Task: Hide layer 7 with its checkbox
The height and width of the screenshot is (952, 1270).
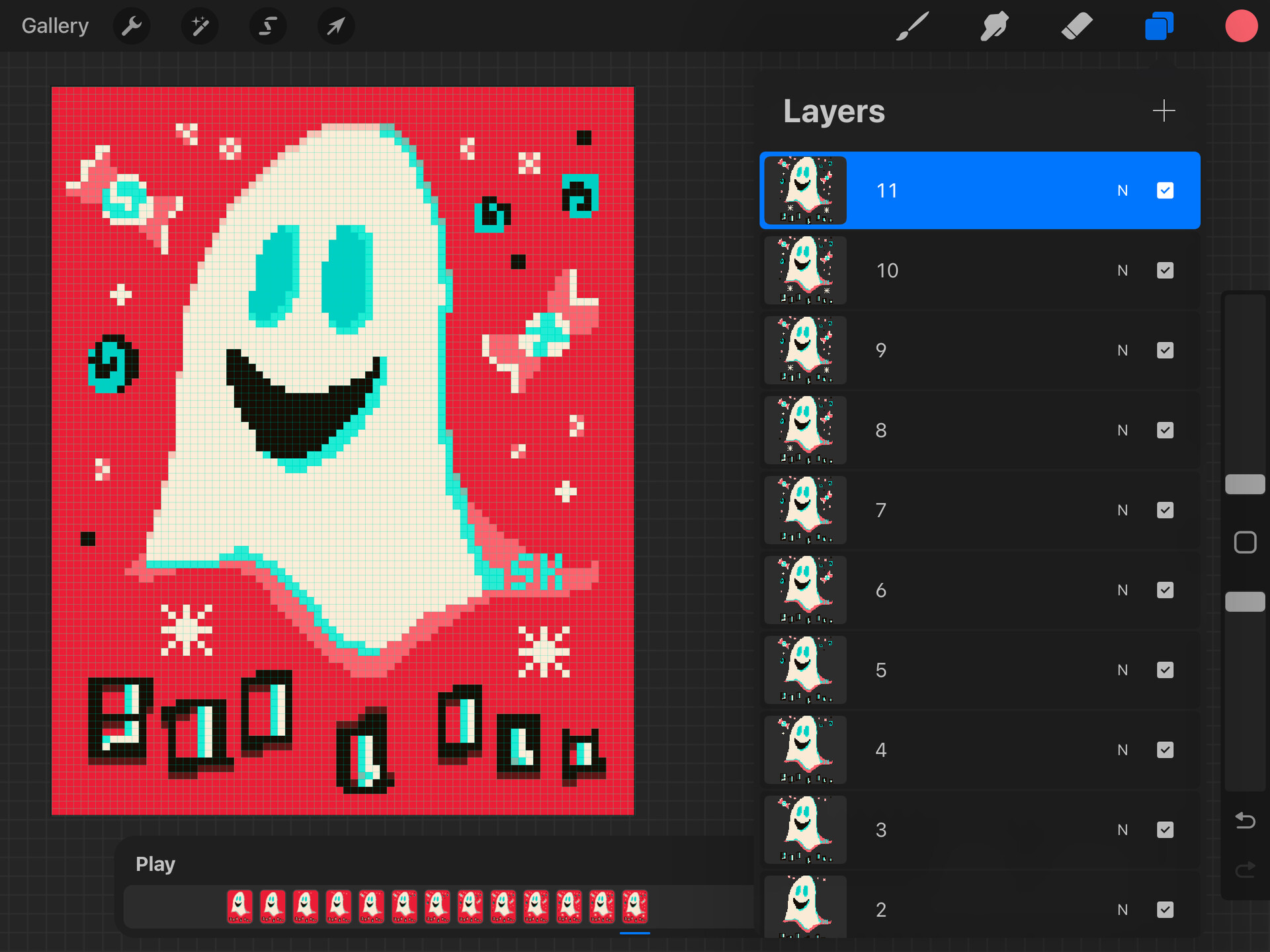Action: 1165,510
